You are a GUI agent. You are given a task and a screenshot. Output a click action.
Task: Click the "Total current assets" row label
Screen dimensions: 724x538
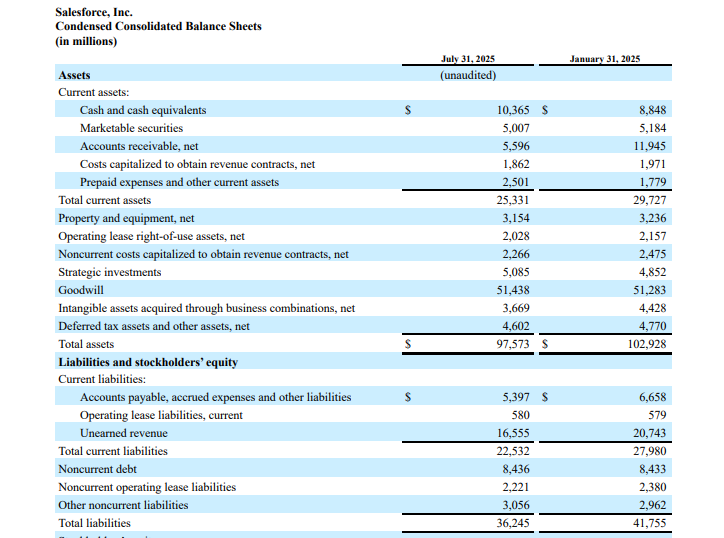(104, 200)
